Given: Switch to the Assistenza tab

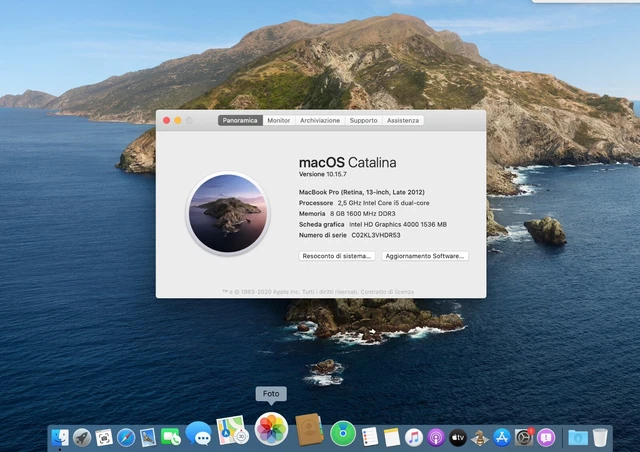Looking at the screenshot, I should 403,120.
